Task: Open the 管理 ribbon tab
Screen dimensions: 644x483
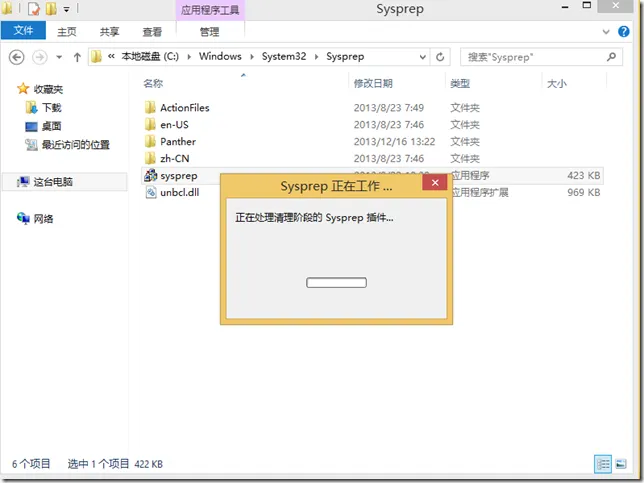Action: [209, 32]
